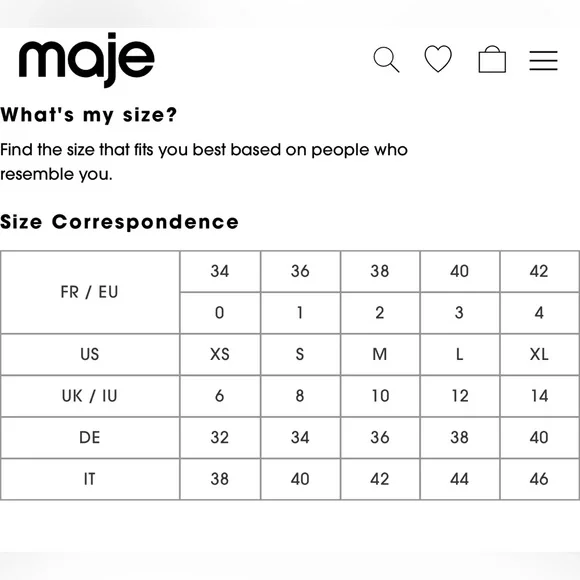Select the UK / IU row label

coord(90,396)
